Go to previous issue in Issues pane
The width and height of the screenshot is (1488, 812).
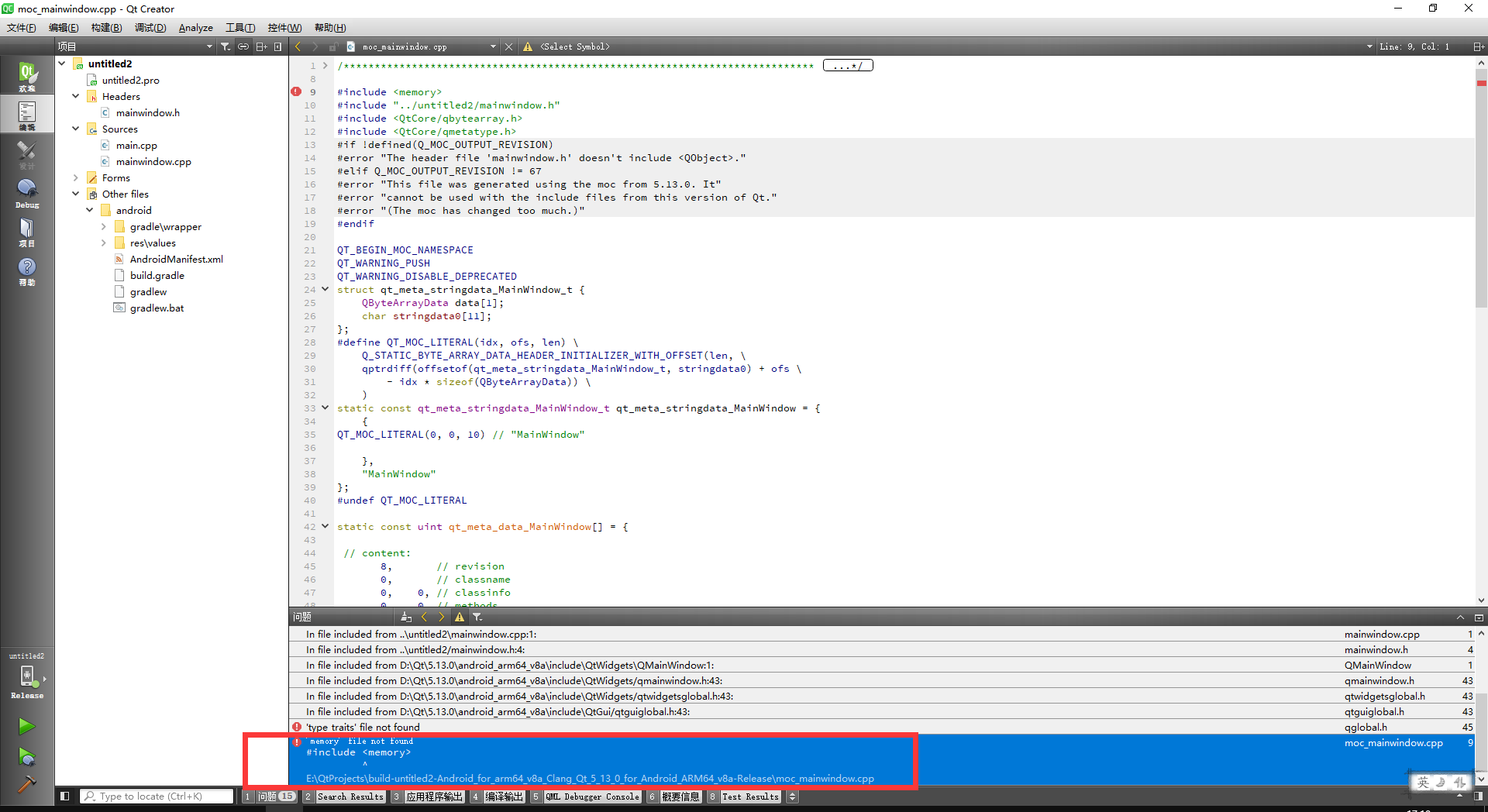[424, 617]
